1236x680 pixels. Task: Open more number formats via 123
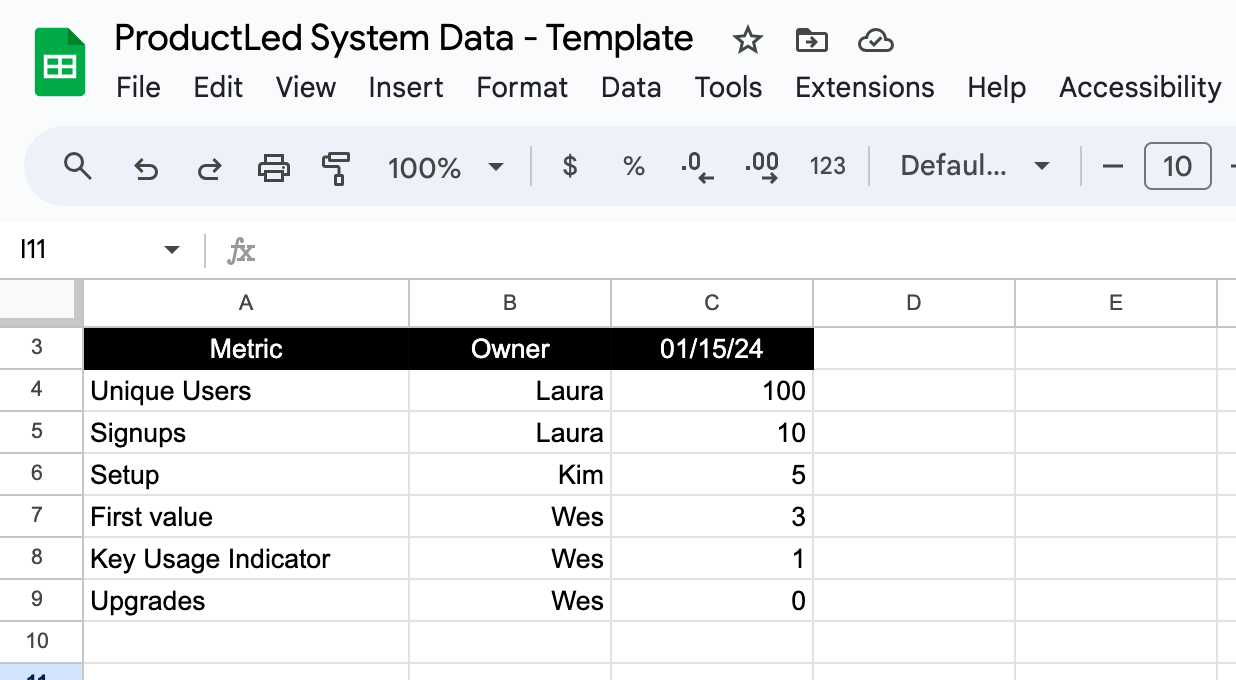pos(828,167)
